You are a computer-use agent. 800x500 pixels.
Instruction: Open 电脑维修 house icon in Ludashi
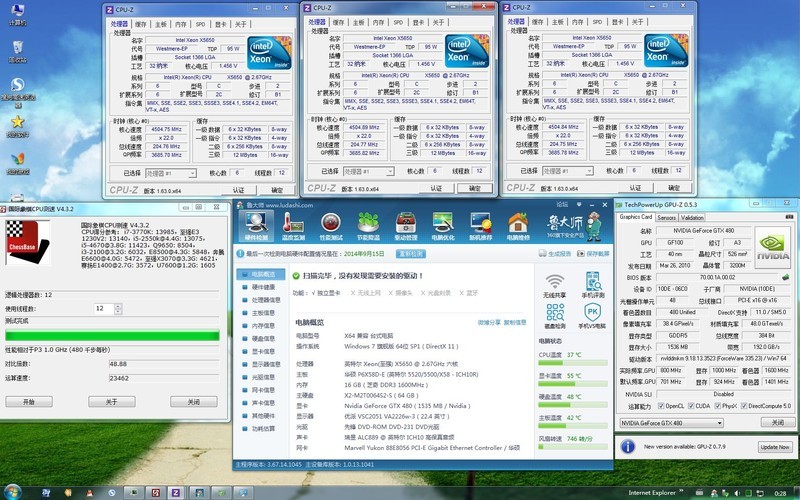point(518,226)
